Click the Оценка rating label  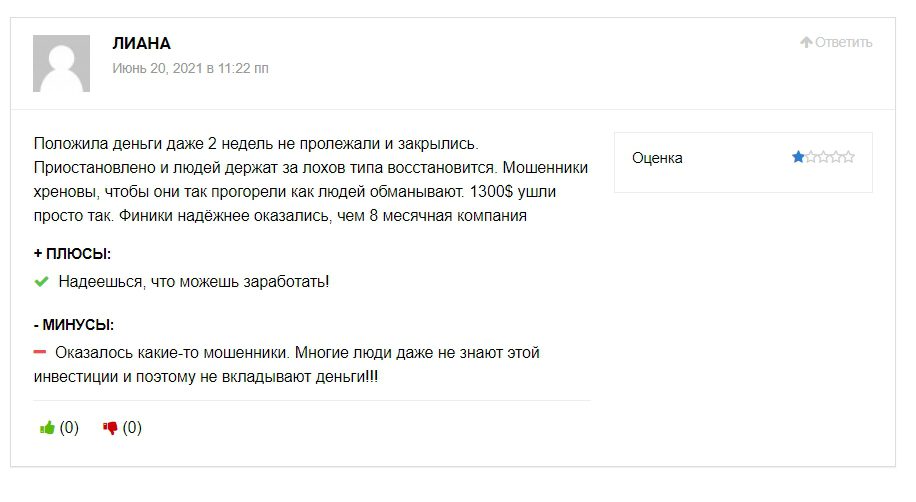click(x=657, y=158)
